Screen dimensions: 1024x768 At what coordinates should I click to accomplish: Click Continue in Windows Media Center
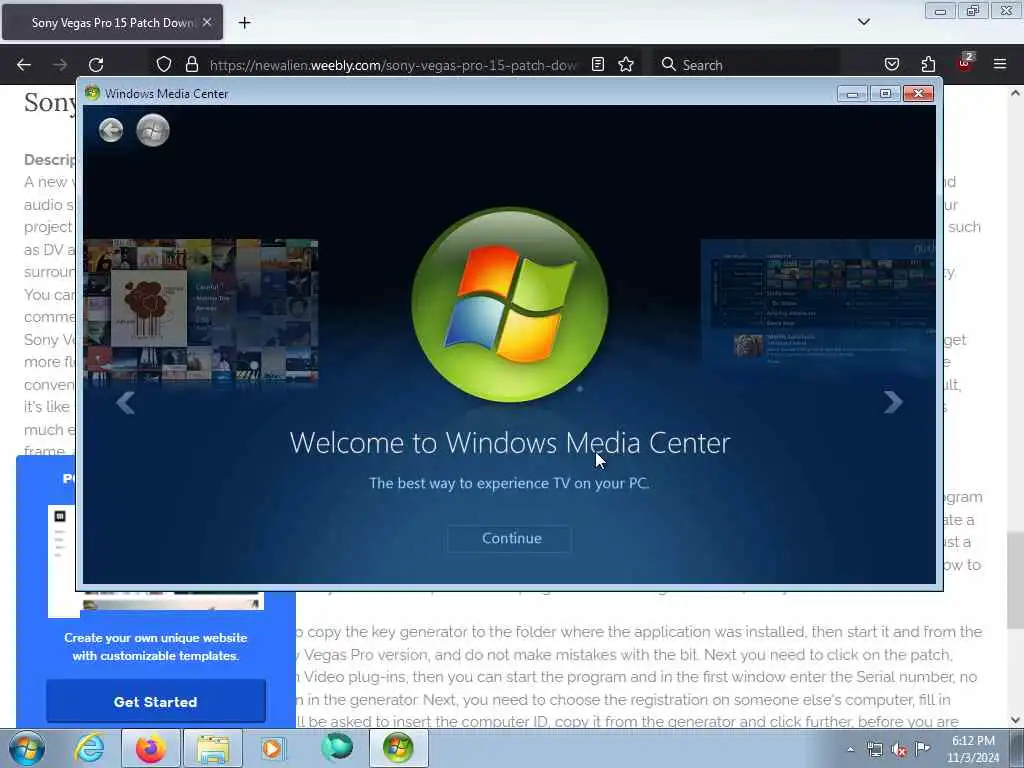point(511,539)
